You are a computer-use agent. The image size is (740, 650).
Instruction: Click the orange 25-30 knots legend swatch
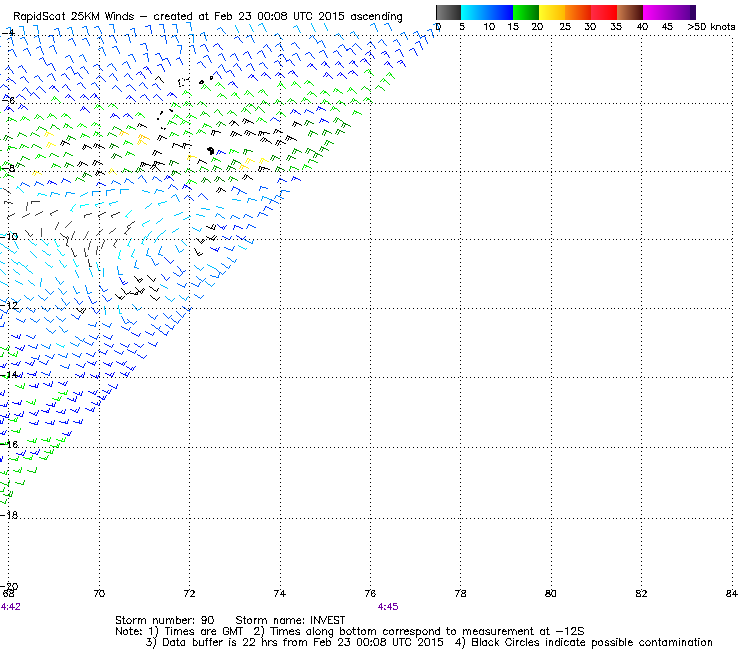tap(578, 12)
